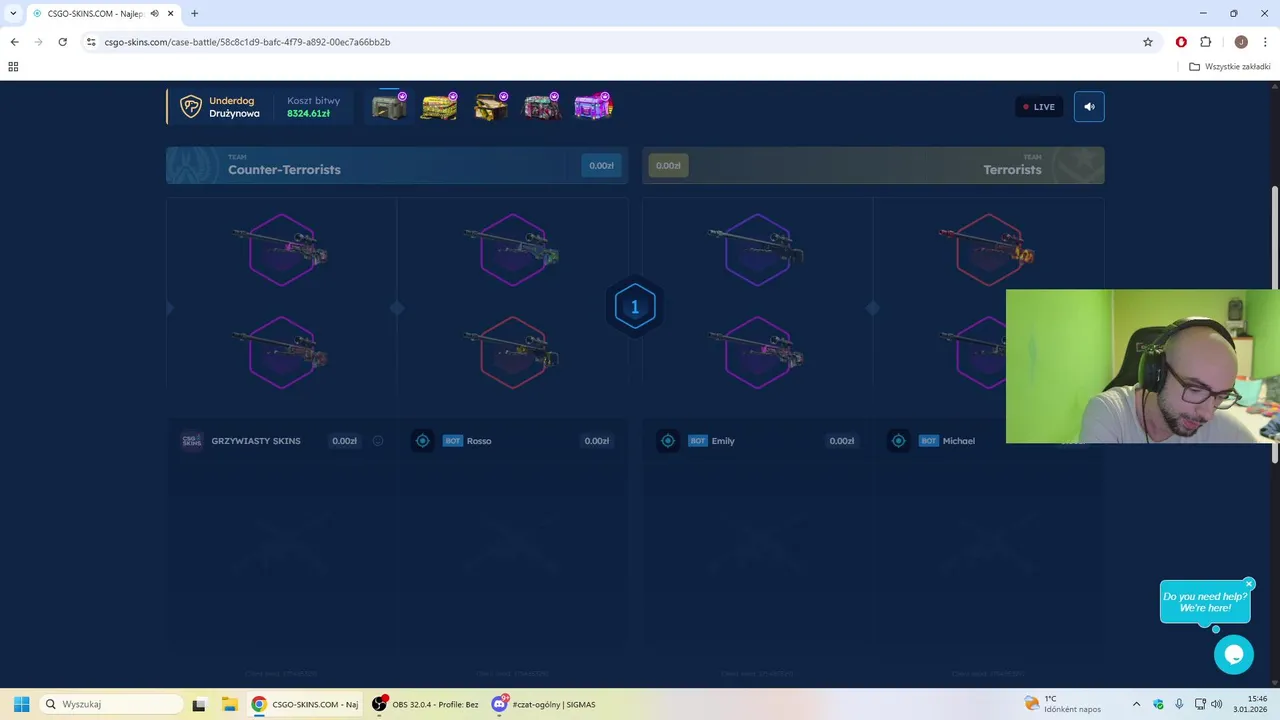Click the Underdog Drużynowa mode shield icon

pyautogui.click(x=190, y=106)
